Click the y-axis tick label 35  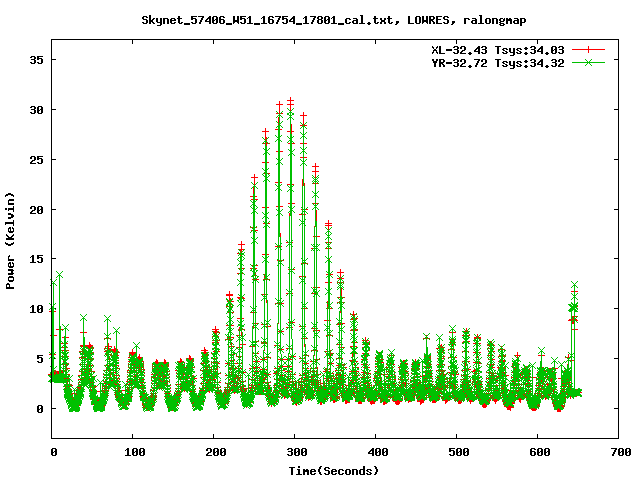(36, 60)
